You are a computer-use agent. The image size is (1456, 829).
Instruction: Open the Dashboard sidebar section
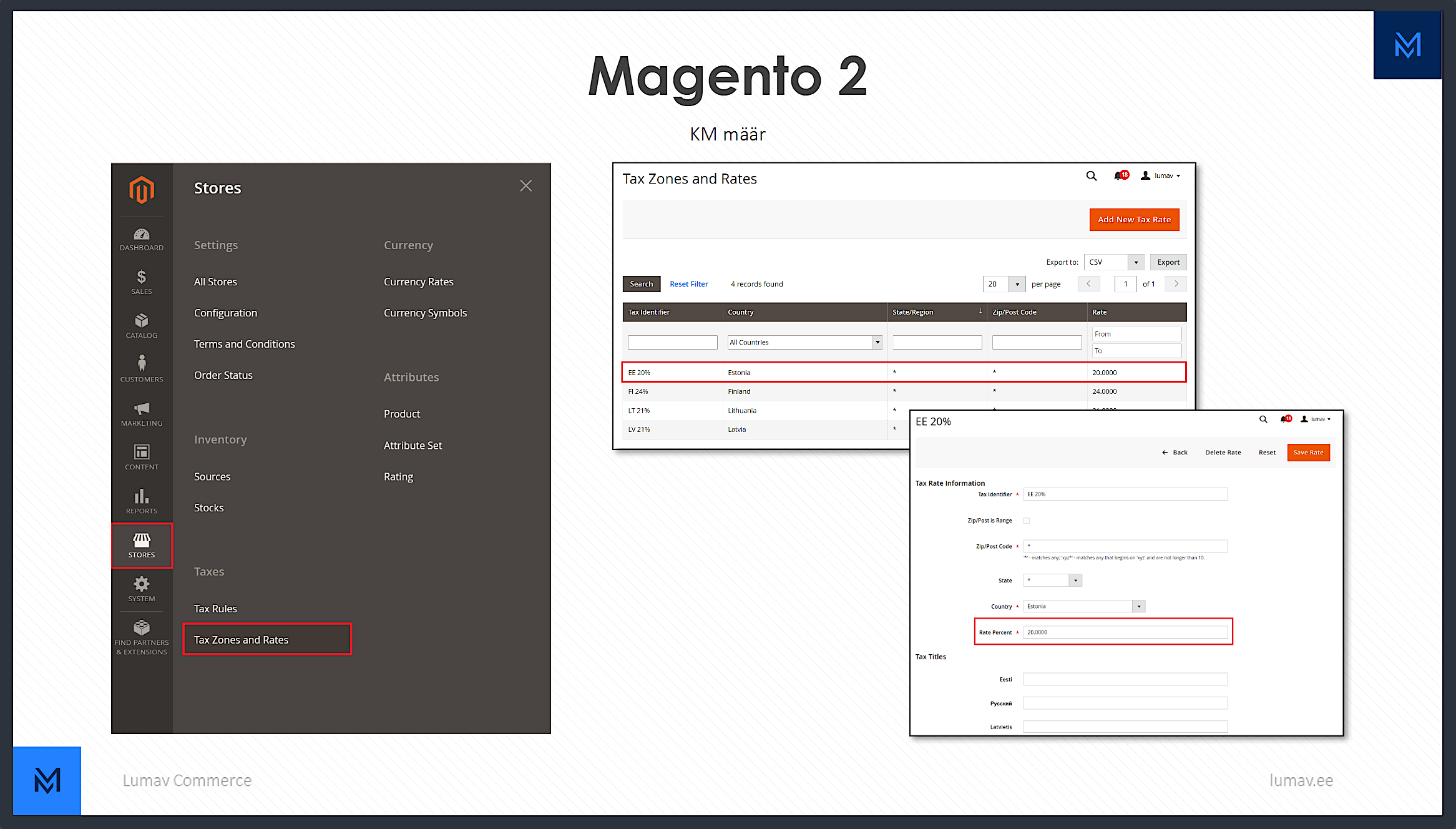pos(142,240)
